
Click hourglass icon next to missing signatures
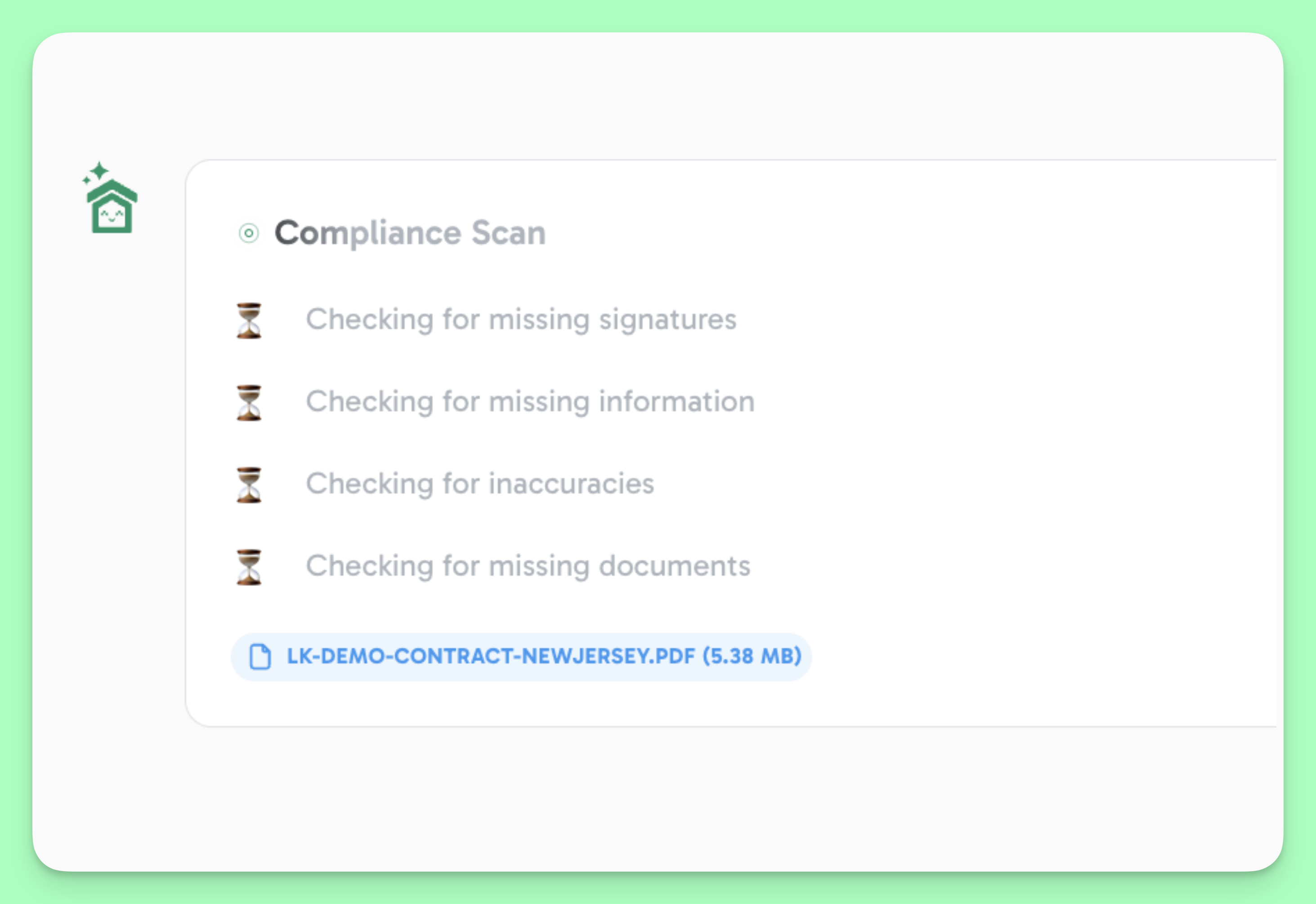(249, 321)
